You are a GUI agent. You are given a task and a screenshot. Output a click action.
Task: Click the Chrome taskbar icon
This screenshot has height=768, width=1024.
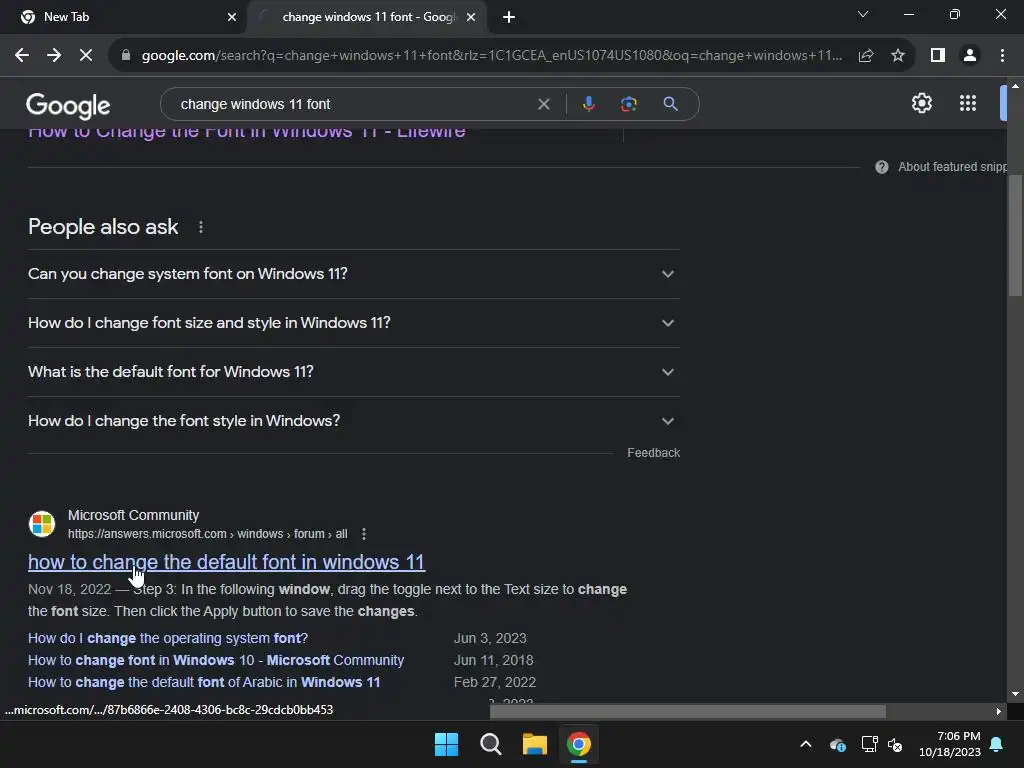579,744
